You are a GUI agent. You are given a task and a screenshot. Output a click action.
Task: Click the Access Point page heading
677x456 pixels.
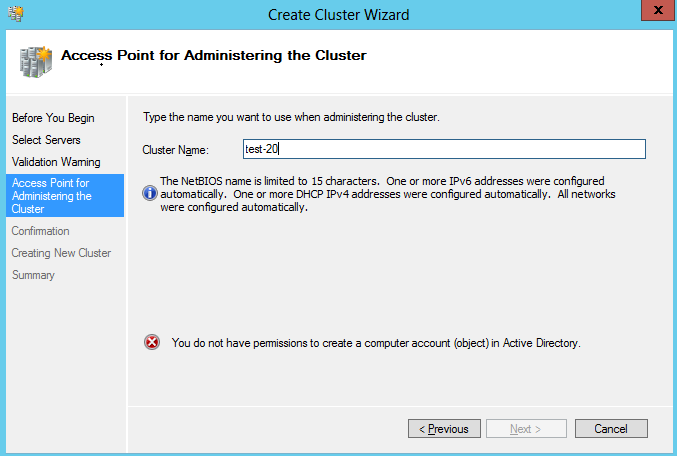(x=214, y=55)
